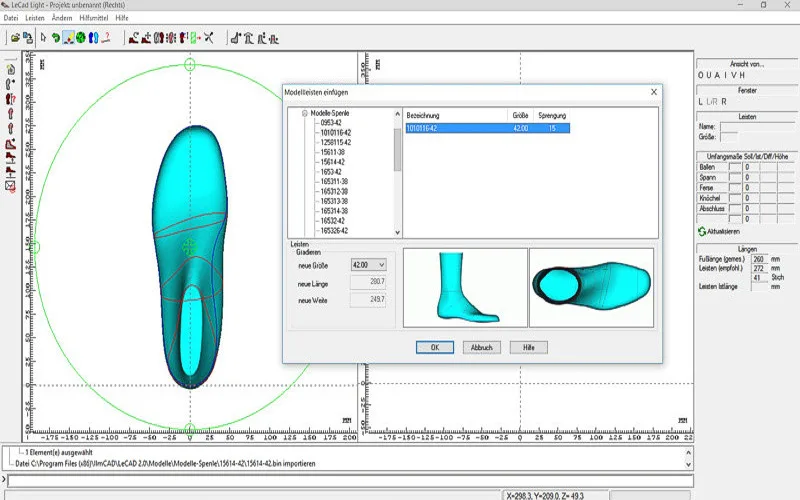Screen dimensions: 800x500
Task: Click the third gray foot-view icon in third group
Action: coord(261,38)
